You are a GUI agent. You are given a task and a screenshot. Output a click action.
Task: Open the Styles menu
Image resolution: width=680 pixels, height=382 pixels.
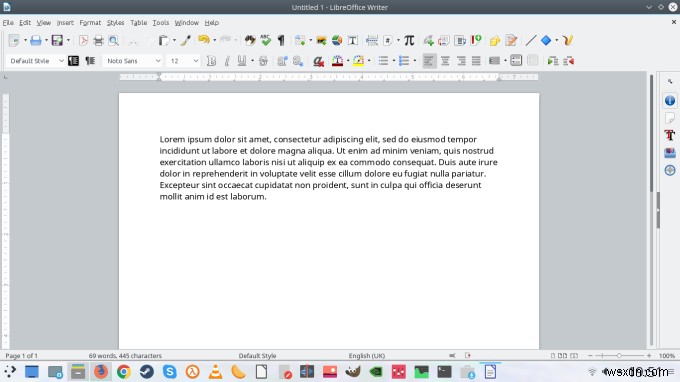115,23
